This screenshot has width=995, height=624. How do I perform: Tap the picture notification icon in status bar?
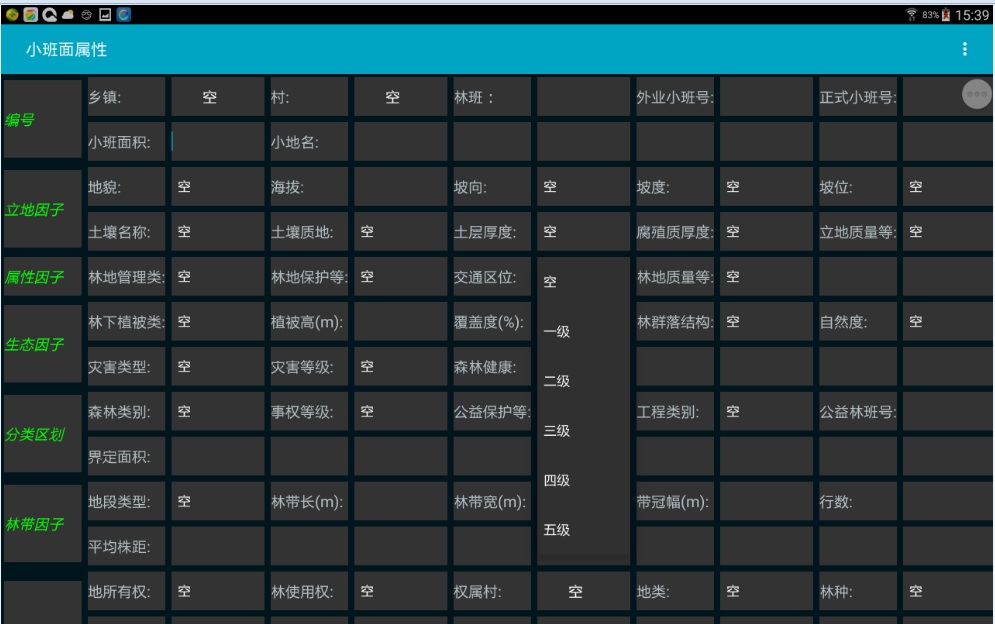(105, 15)
